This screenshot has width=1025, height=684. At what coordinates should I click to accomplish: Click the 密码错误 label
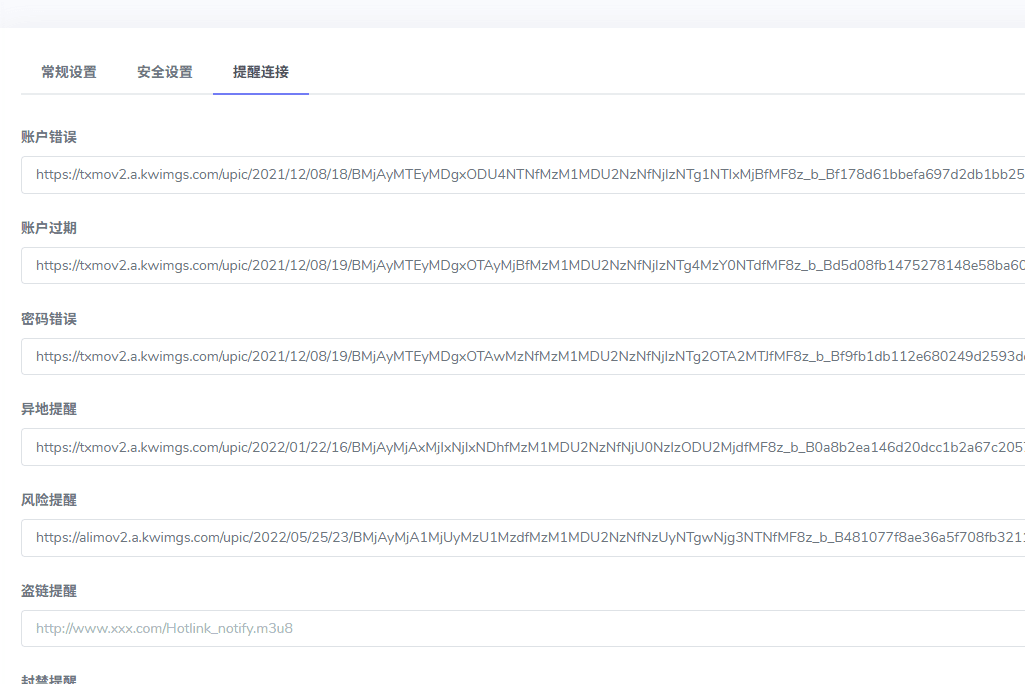[49, 319]
